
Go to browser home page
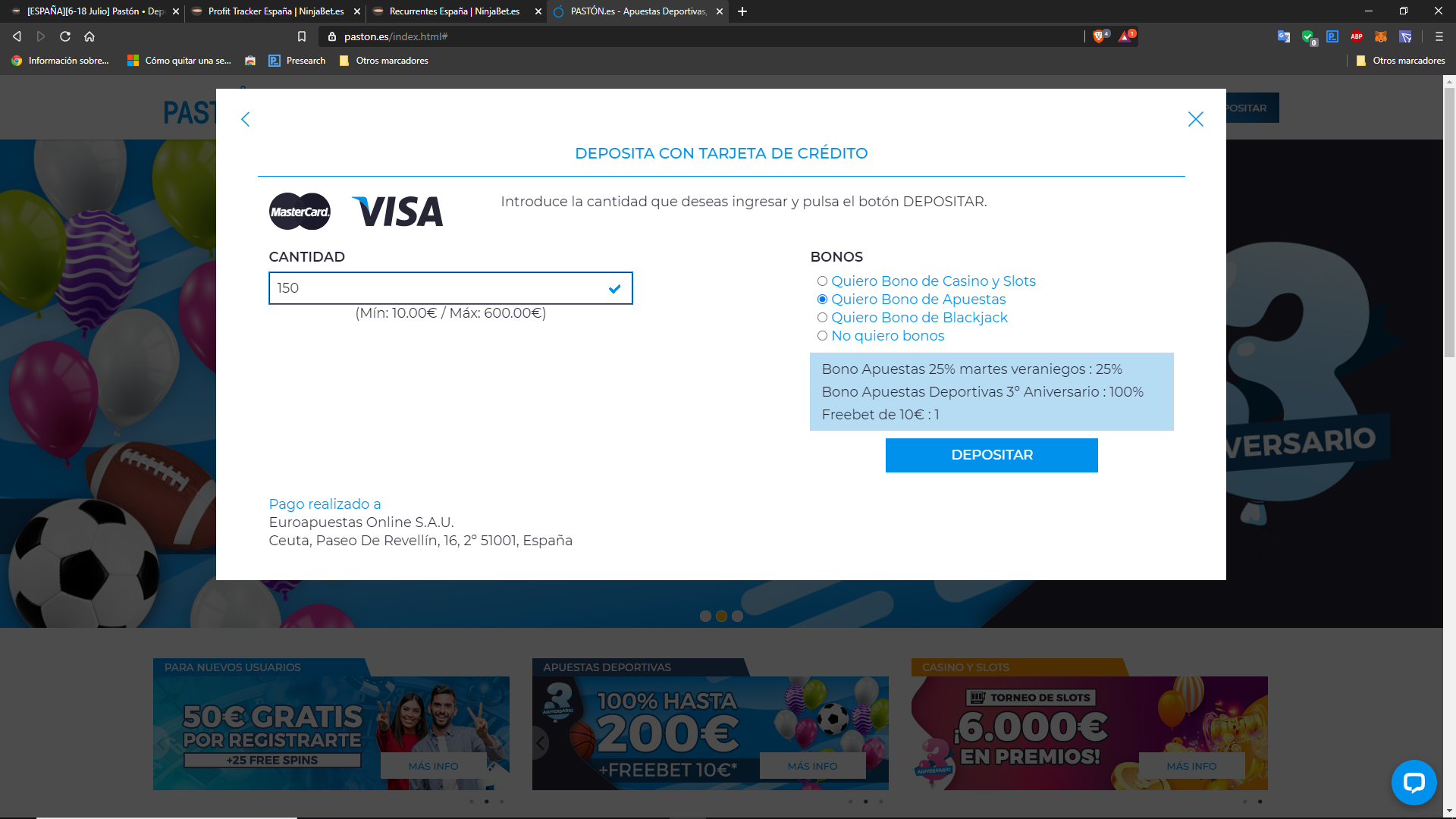89,36
